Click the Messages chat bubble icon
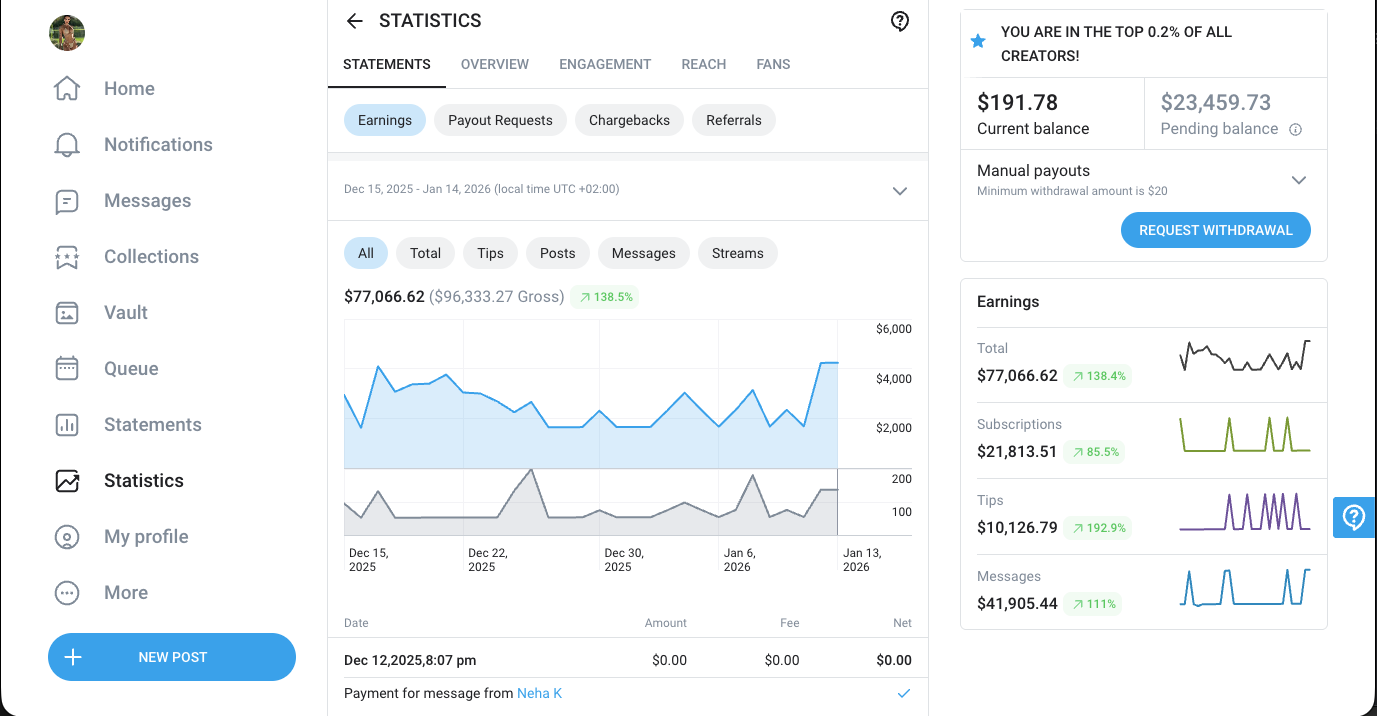The height and width of the screenshot is (716, 1377). pyautogui.click(x=67, y=200)
